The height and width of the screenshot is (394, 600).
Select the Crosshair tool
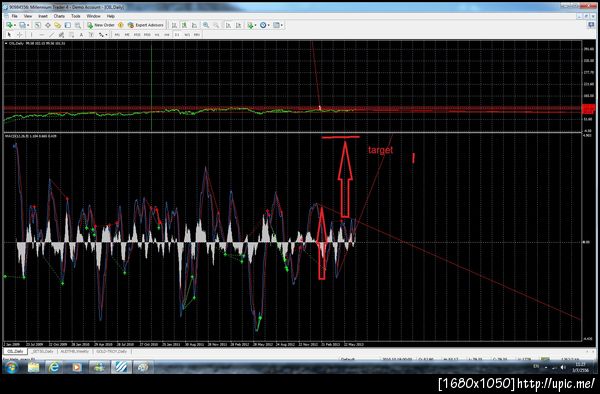coord(20,35)
